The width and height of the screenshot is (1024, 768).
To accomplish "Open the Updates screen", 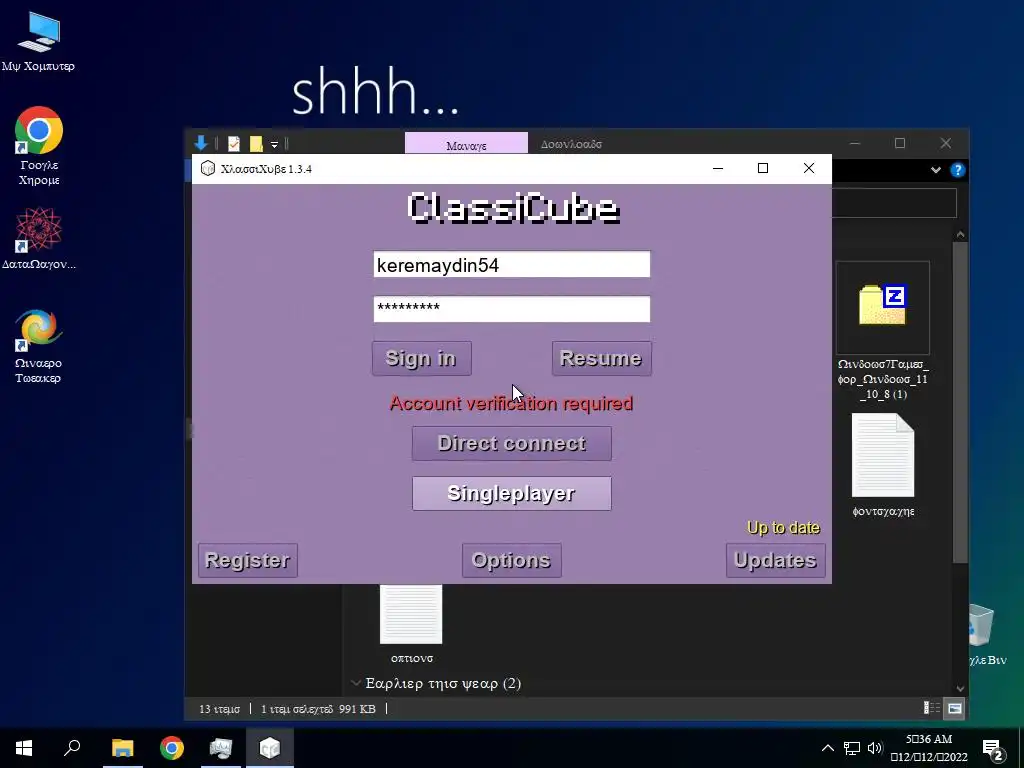I will pos(775,560).
